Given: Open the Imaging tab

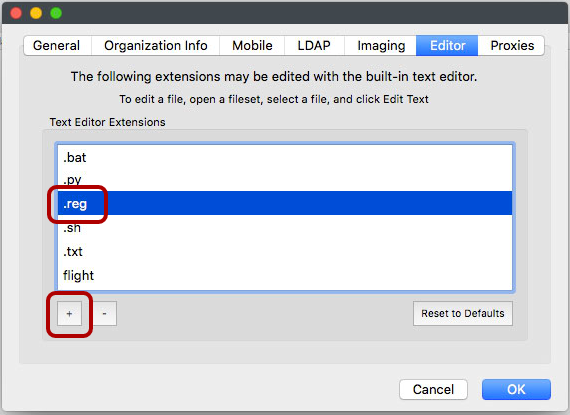Looking at the screenshot, I should point(381,45).
